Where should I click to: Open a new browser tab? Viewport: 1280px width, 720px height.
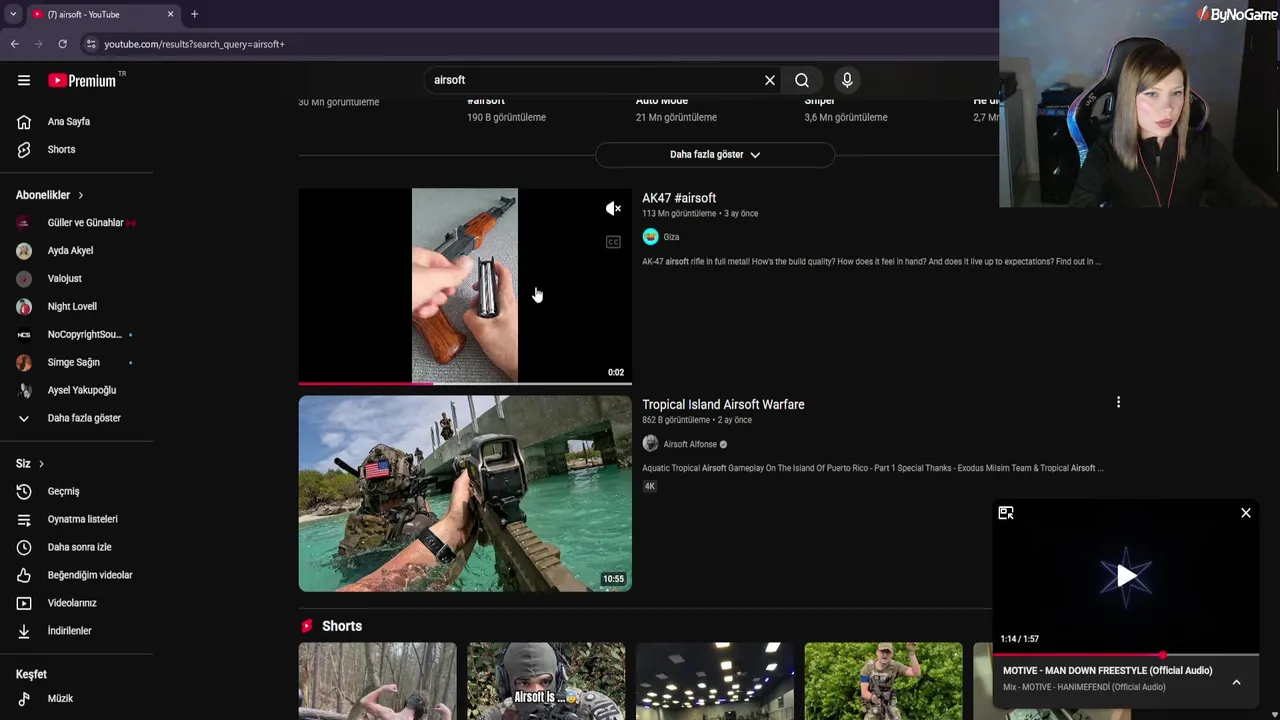pyautogui.click(x=194, y=14)
